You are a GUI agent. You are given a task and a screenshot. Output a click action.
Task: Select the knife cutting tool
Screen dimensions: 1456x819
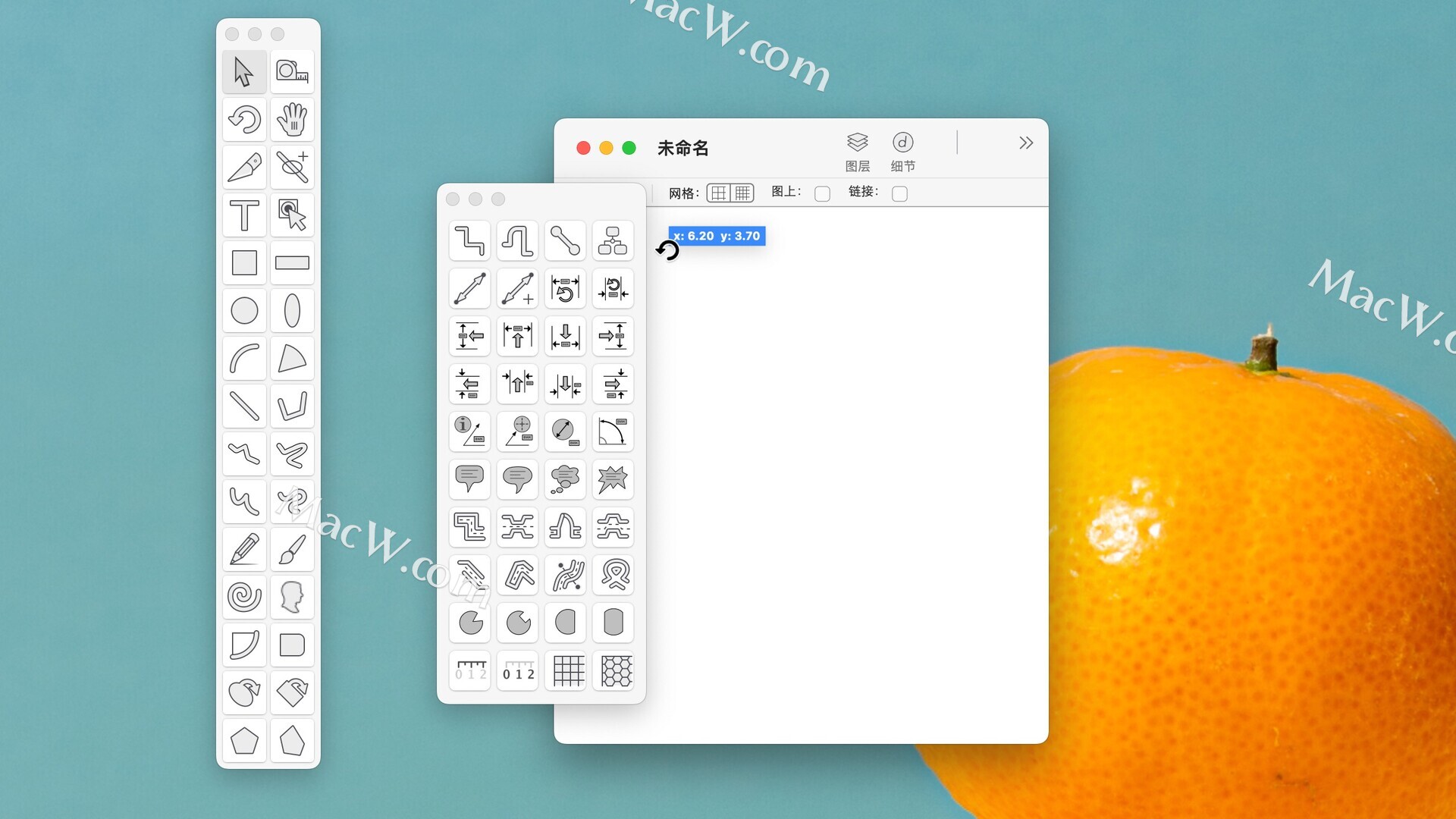coord(244,168)
